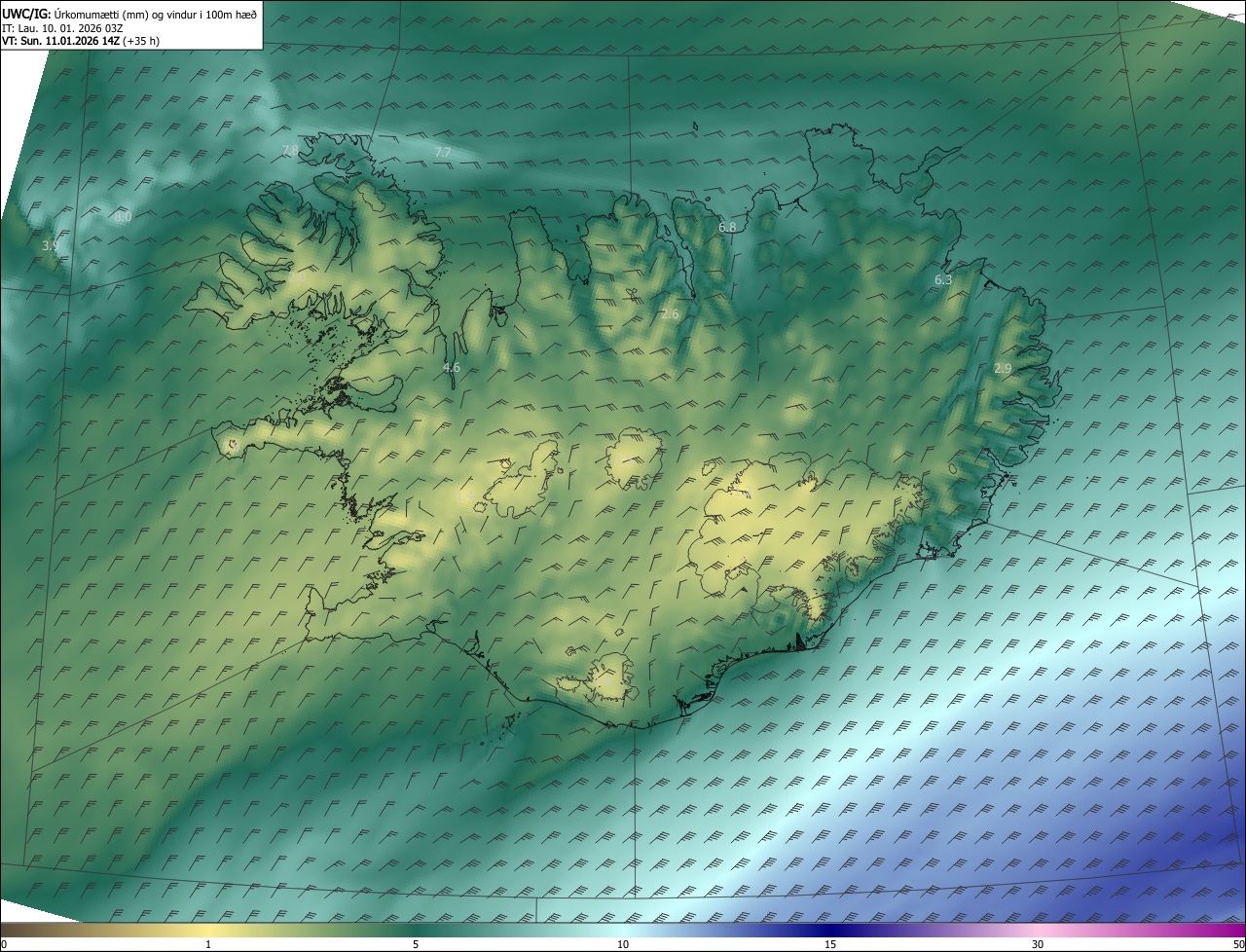Click the 7.7 precipitation value on the map
The height and width of the screenshot is (952, 1246).
click(442, 153)
